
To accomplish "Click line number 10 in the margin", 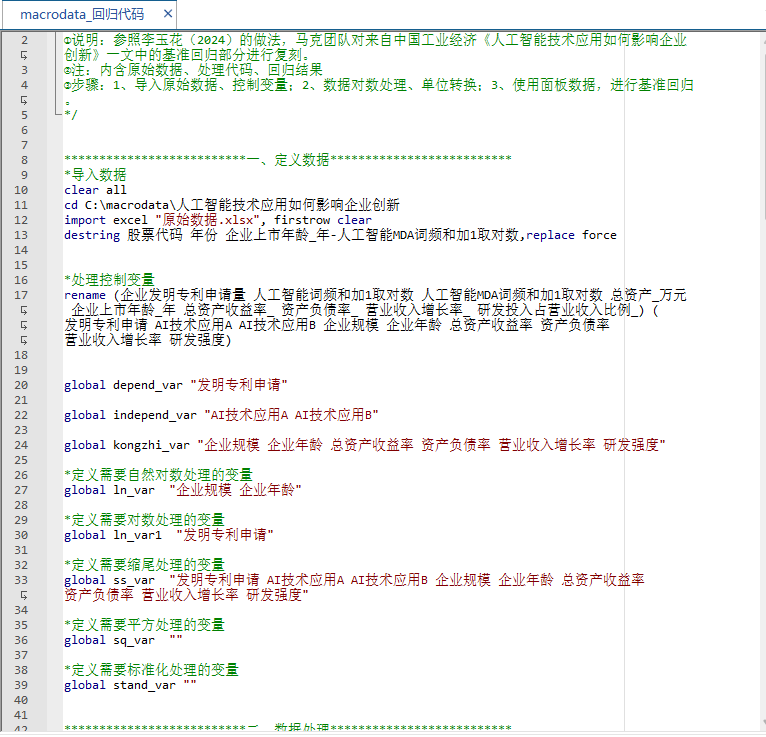I will 21,190.
